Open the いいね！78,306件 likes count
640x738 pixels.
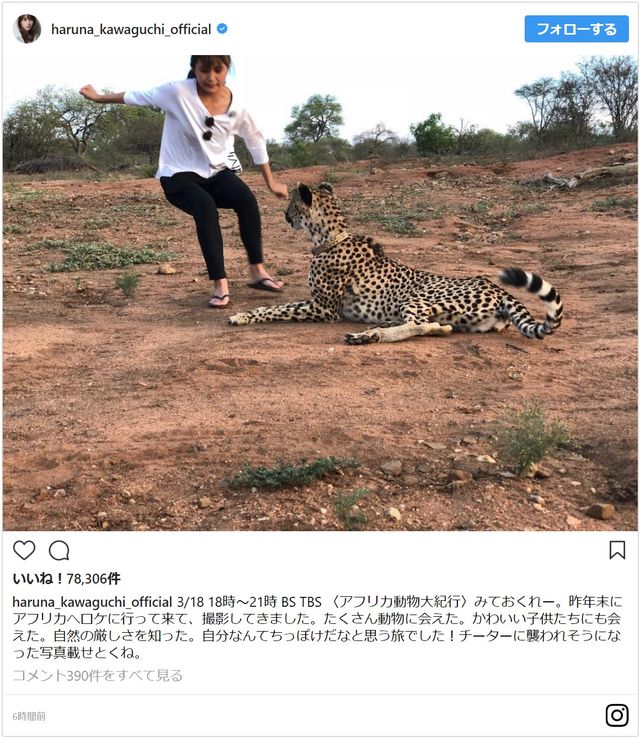[66, 578]
